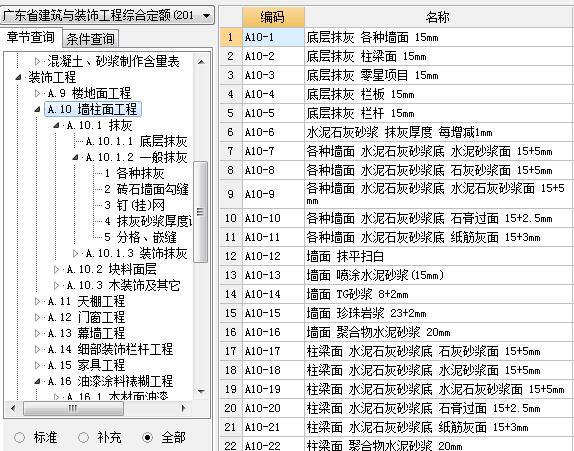This screenshot has width=574, height=451.
Task: Expand the A.10.2 块料面层 node
Action: 56,269
